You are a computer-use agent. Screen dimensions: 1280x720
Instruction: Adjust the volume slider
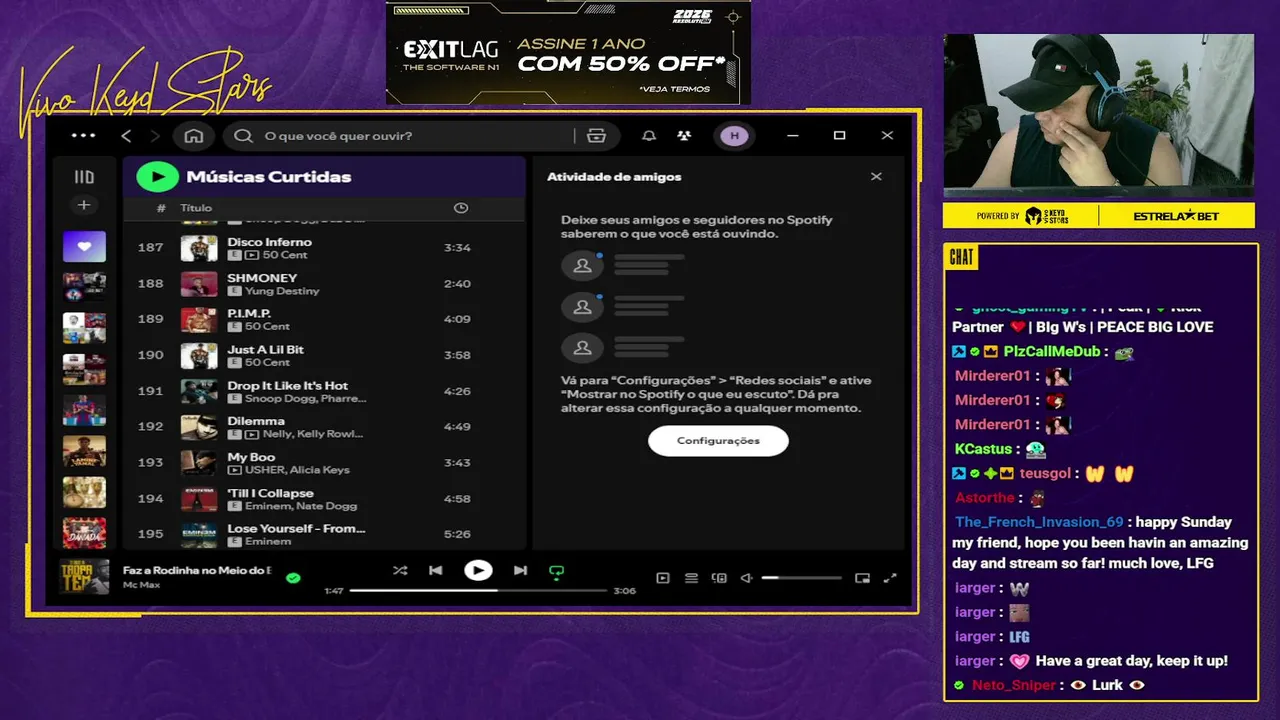(x=800, y=578)
